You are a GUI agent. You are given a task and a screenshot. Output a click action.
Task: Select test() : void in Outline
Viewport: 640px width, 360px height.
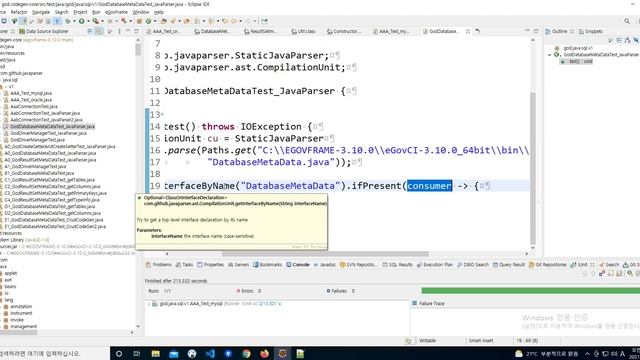coord(577,62)
